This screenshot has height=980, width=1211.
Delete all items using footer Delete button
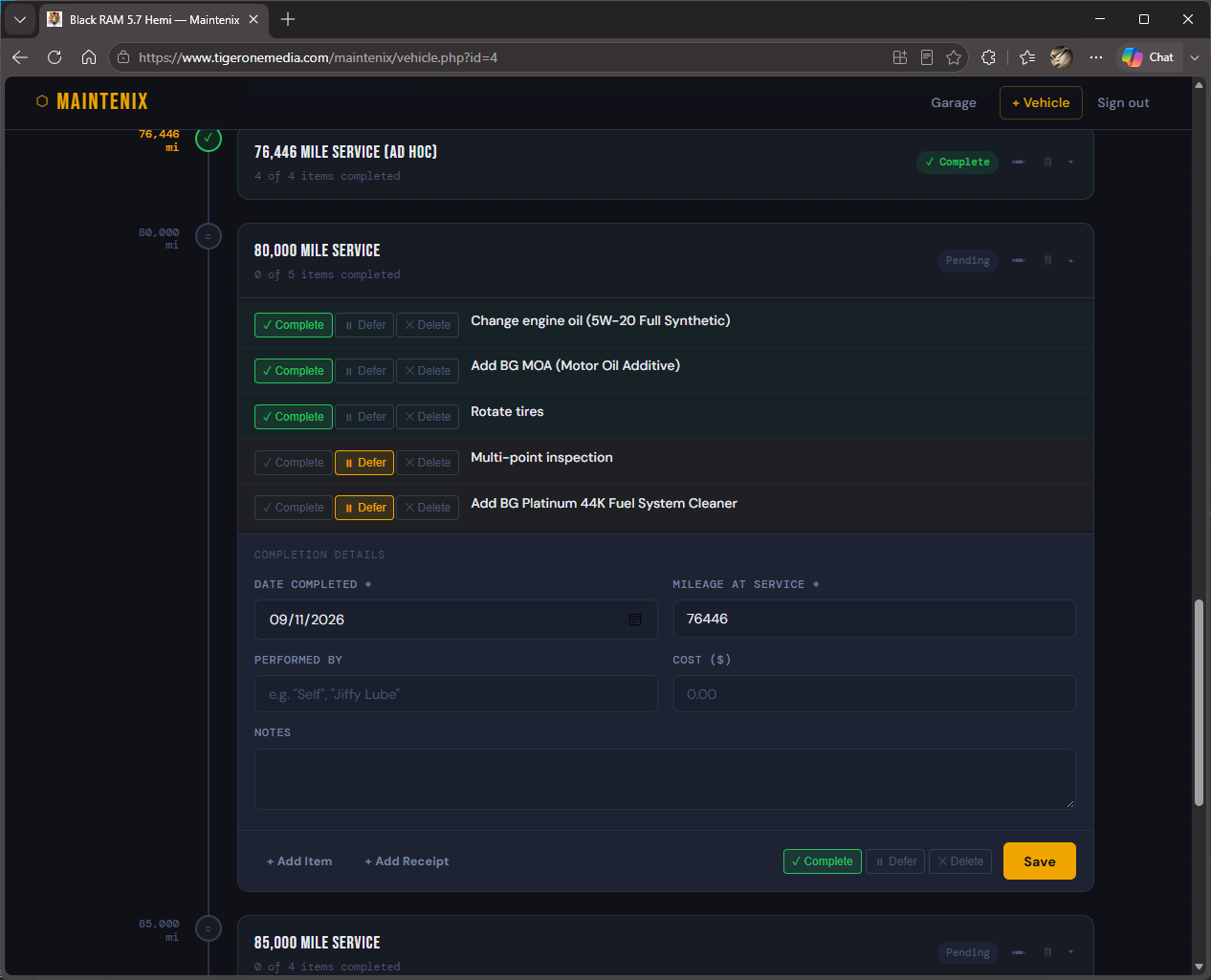960,861
